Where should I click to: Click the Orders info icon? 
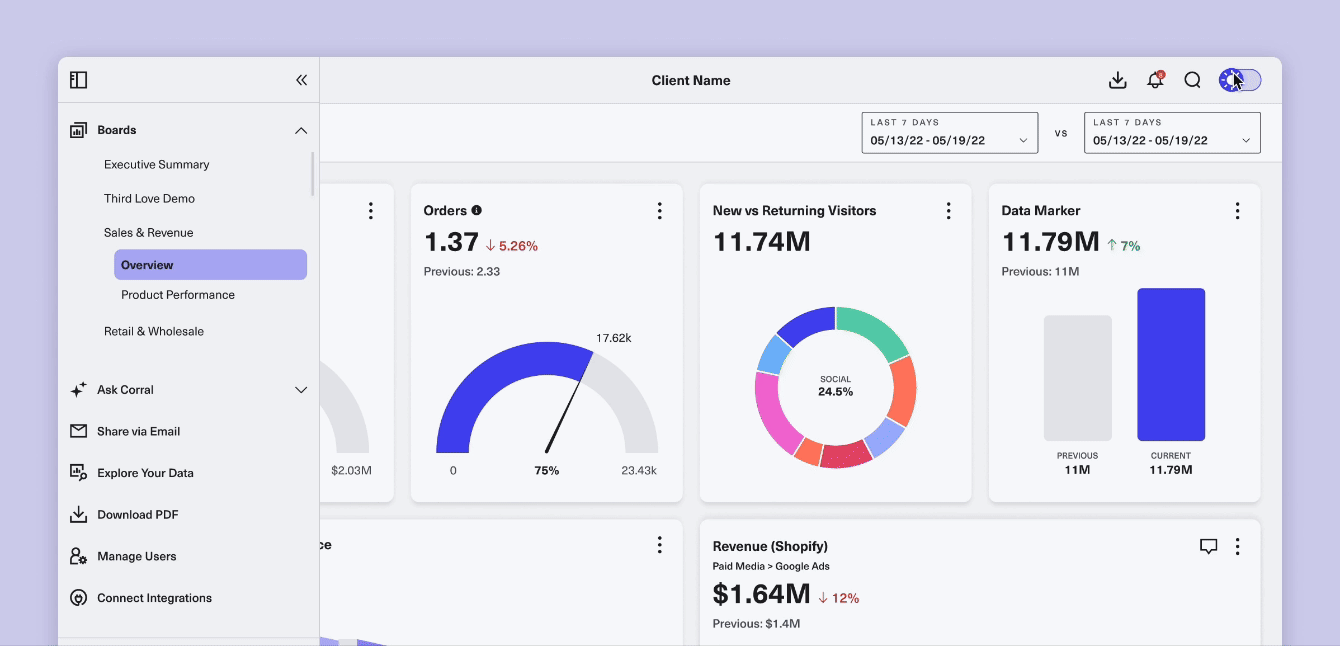tap(476, 210)
